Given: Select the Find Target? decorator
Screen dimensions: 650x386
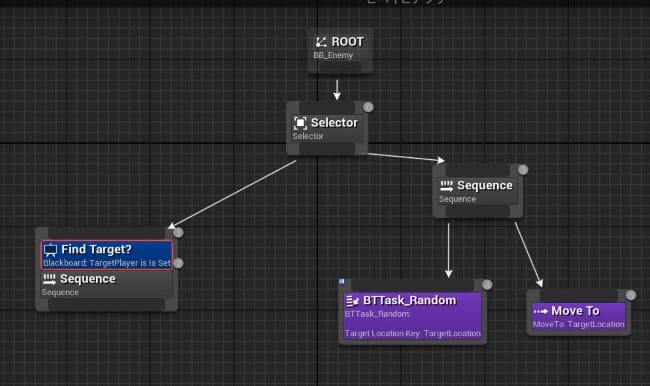Looking at the screenshot, I should (107, 255).
